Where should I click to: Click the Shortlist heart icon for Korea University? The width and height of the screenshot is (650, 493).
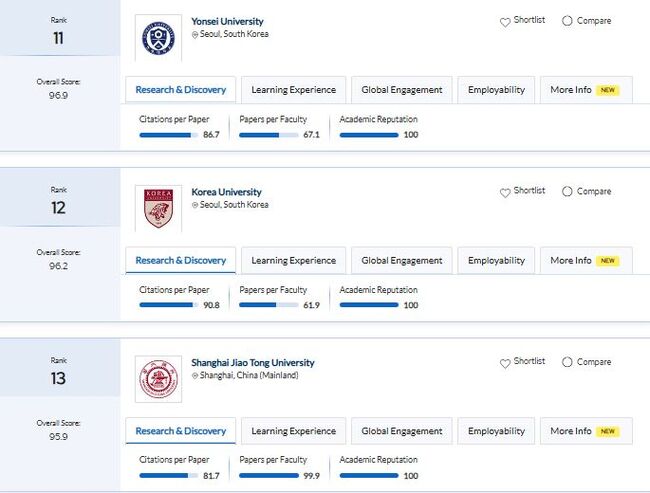click(x=505, y=192)
